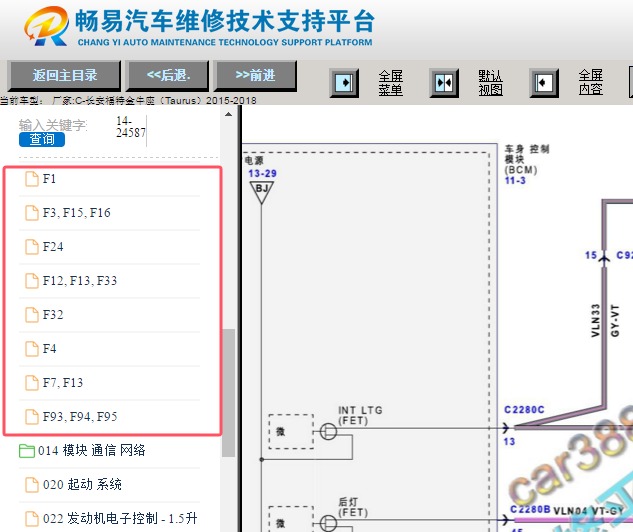Go forward with the >>前进 button

pos(256,75)
